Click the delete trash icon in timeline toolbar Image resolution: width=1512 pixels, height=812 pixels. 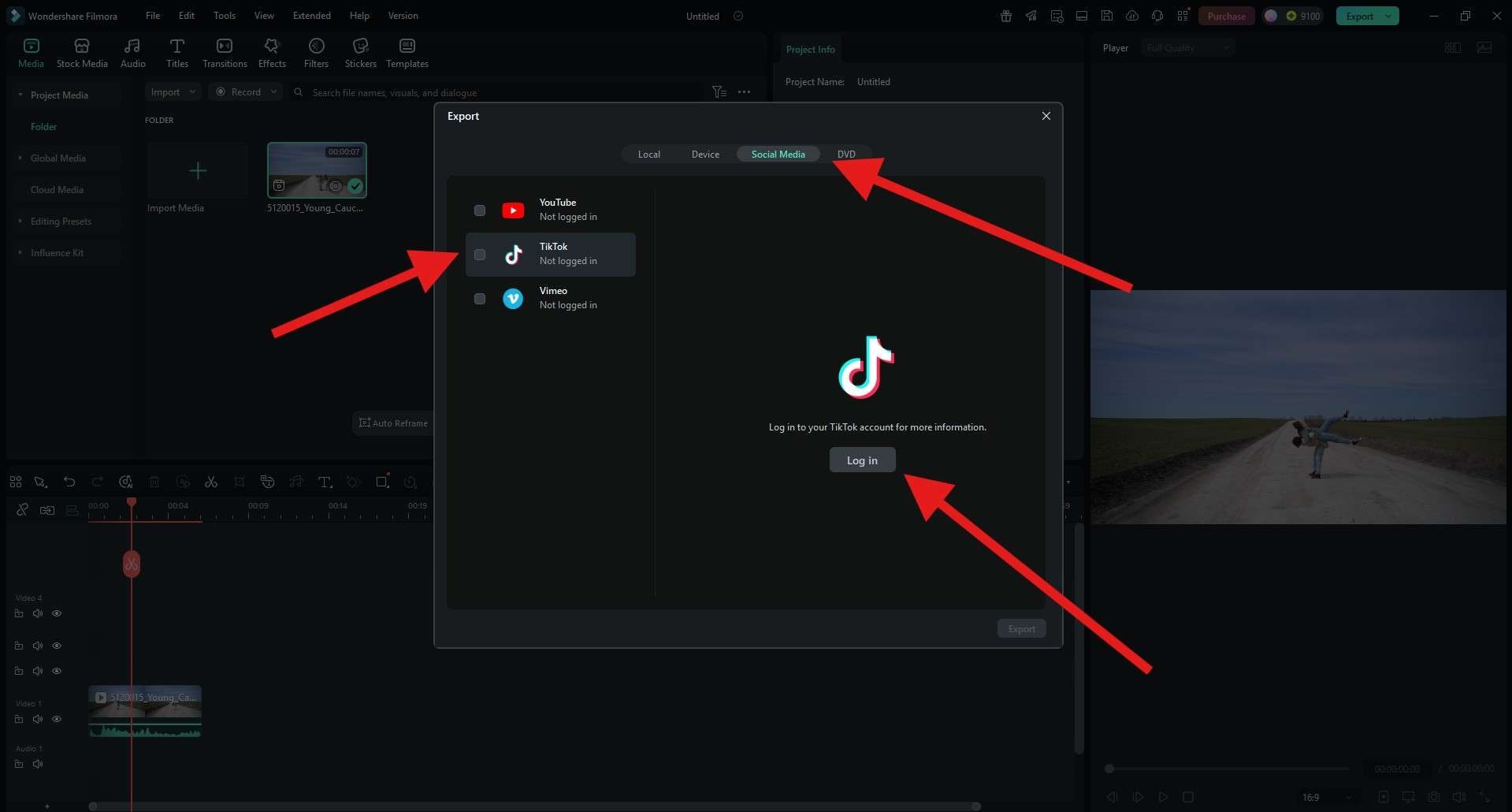coord(154,482)
